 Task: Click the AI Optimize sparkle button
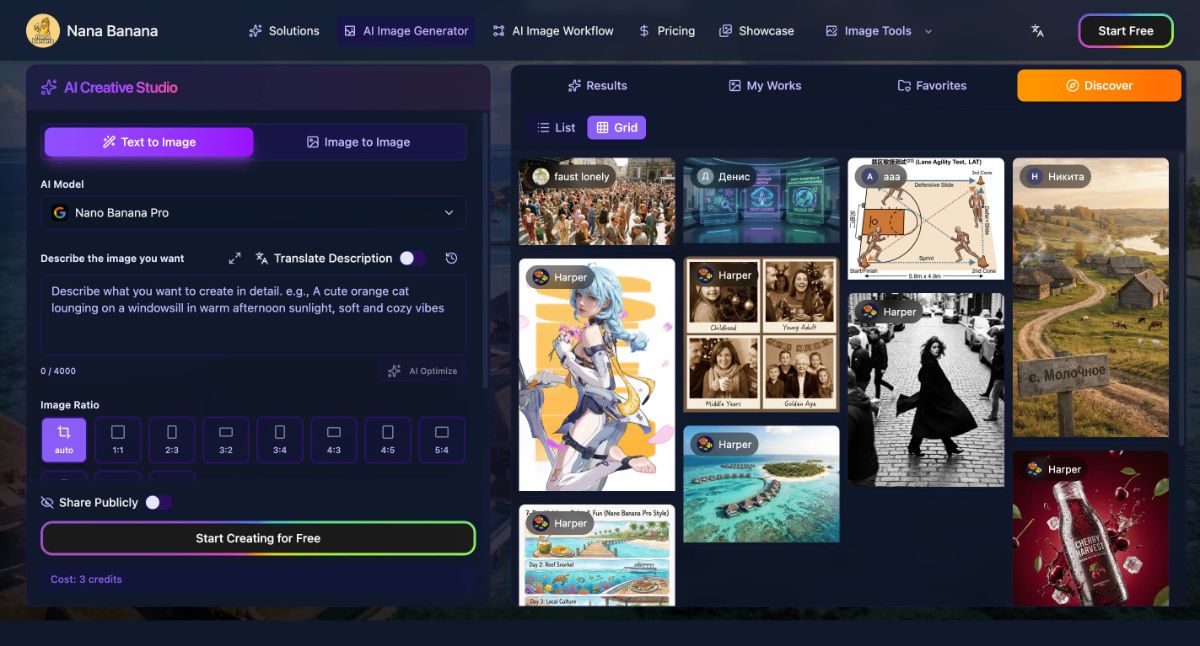point(422,371)
